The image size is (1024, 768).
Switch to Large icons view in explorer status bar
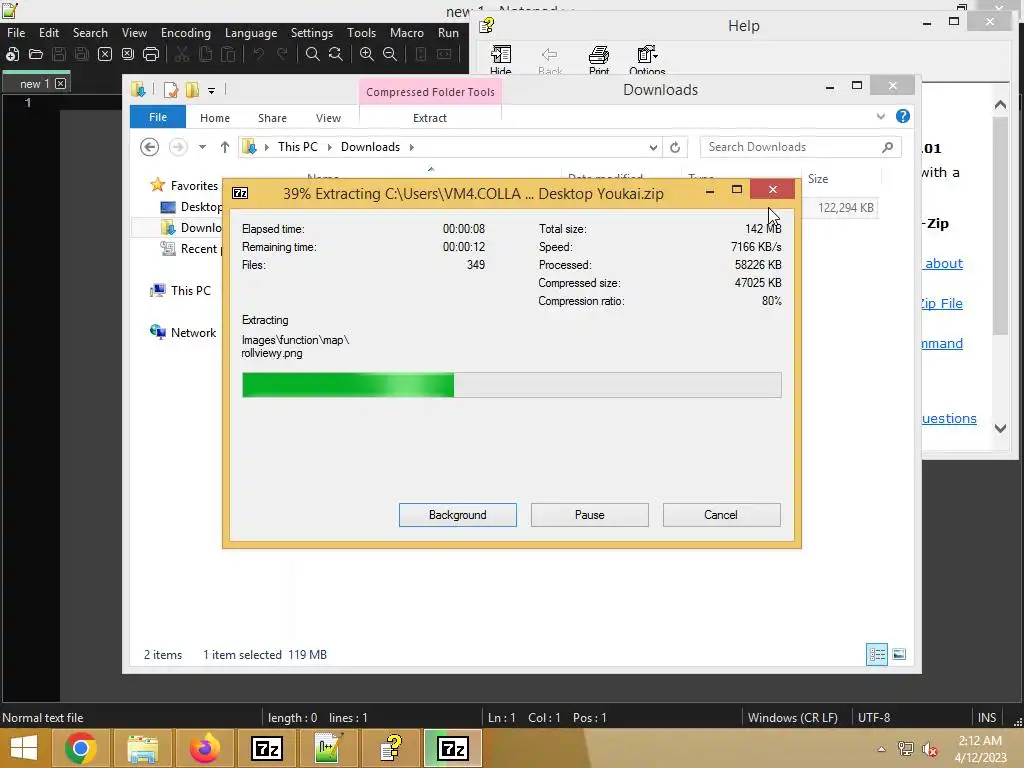(899, 654)
